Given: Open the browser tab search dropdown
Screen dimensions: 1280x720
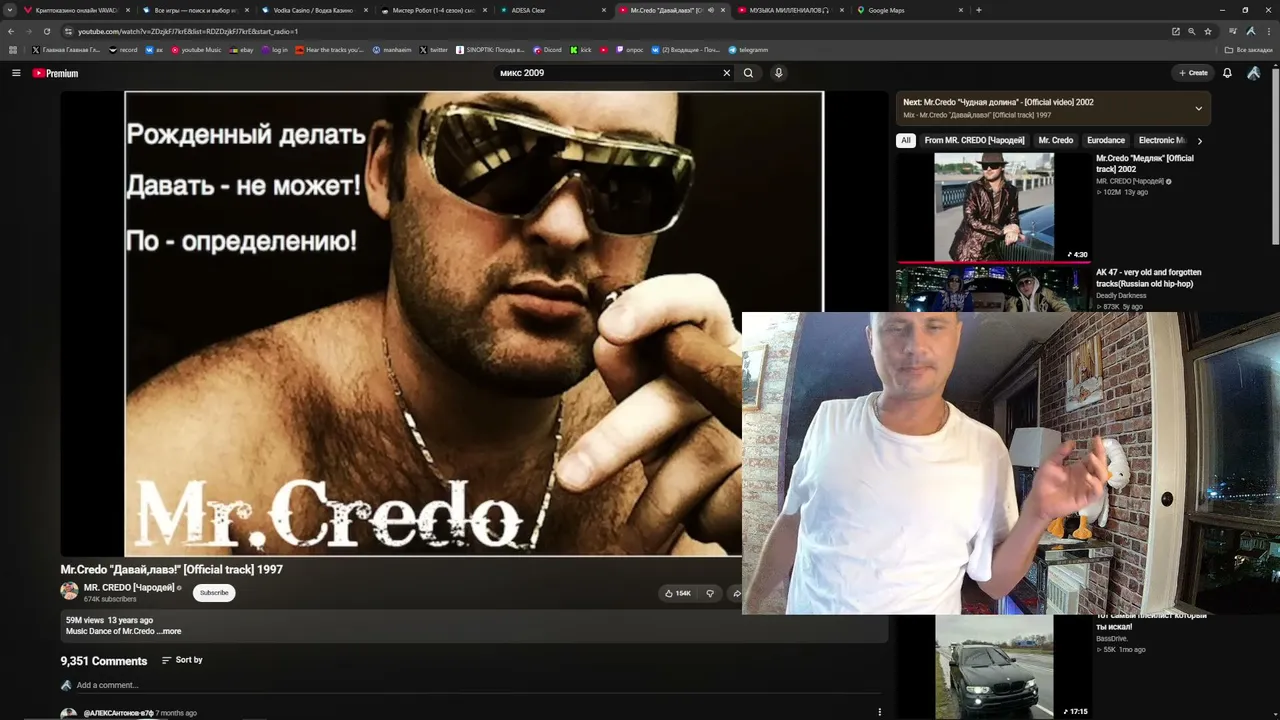Looking at the screenshot, I should click(x=11, y=10).
